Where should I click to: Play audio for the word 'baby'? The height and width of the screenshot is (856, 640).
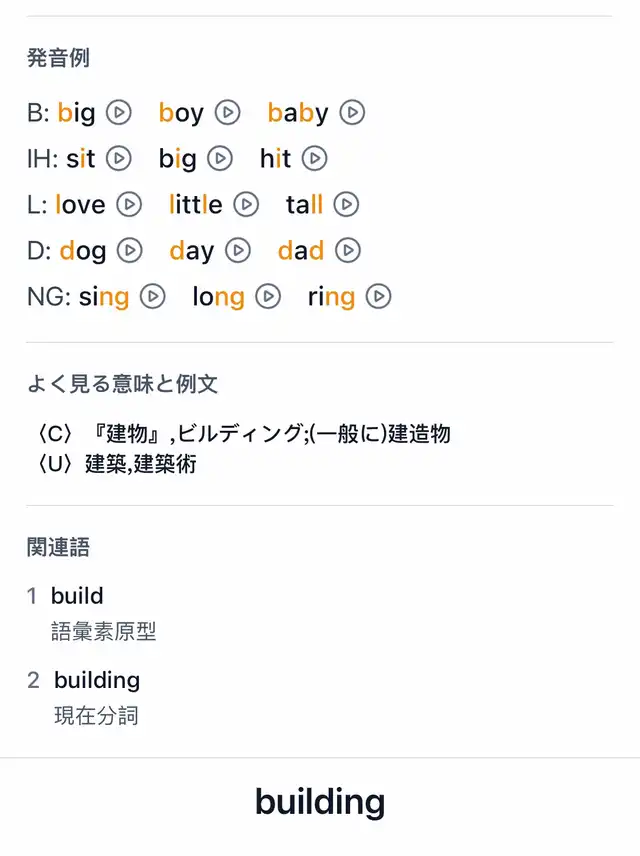(x=352, y=113)
